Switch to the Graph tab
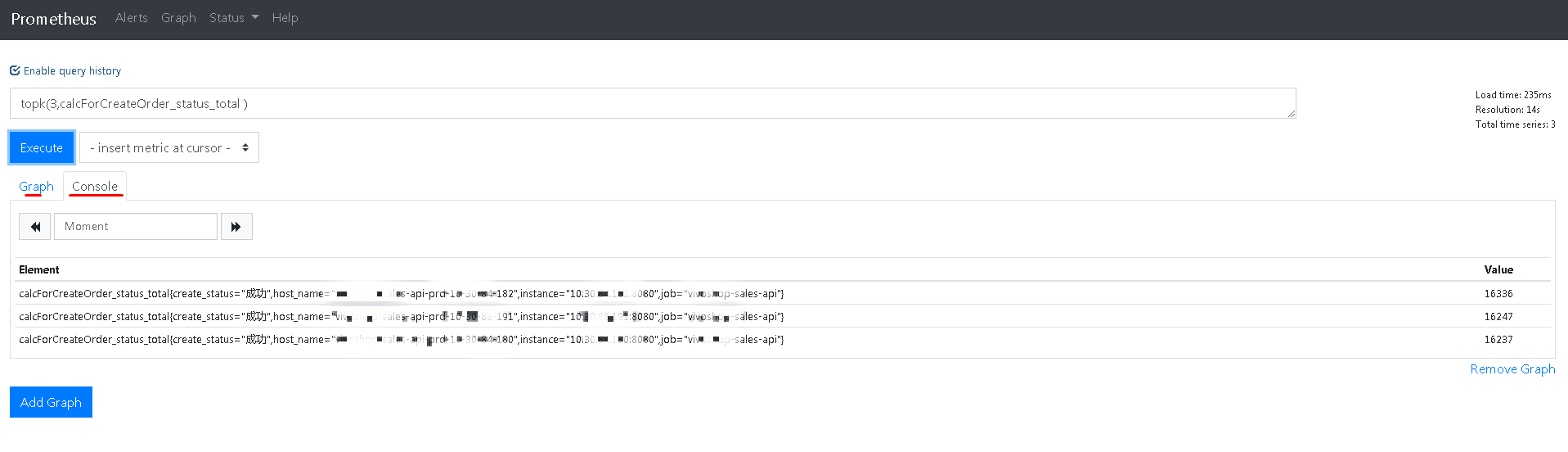The width and height of the screenshot is (1568, 452). 36,187
